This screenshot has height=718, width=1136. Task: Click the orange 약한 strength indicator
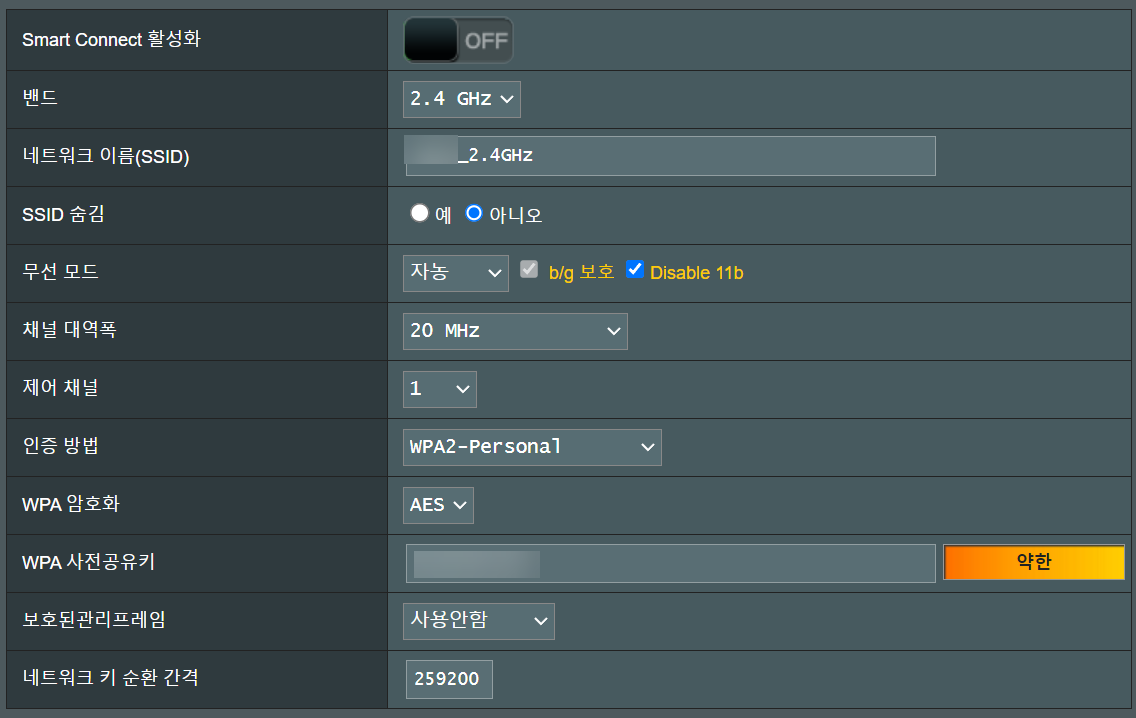click(1034, 562)
